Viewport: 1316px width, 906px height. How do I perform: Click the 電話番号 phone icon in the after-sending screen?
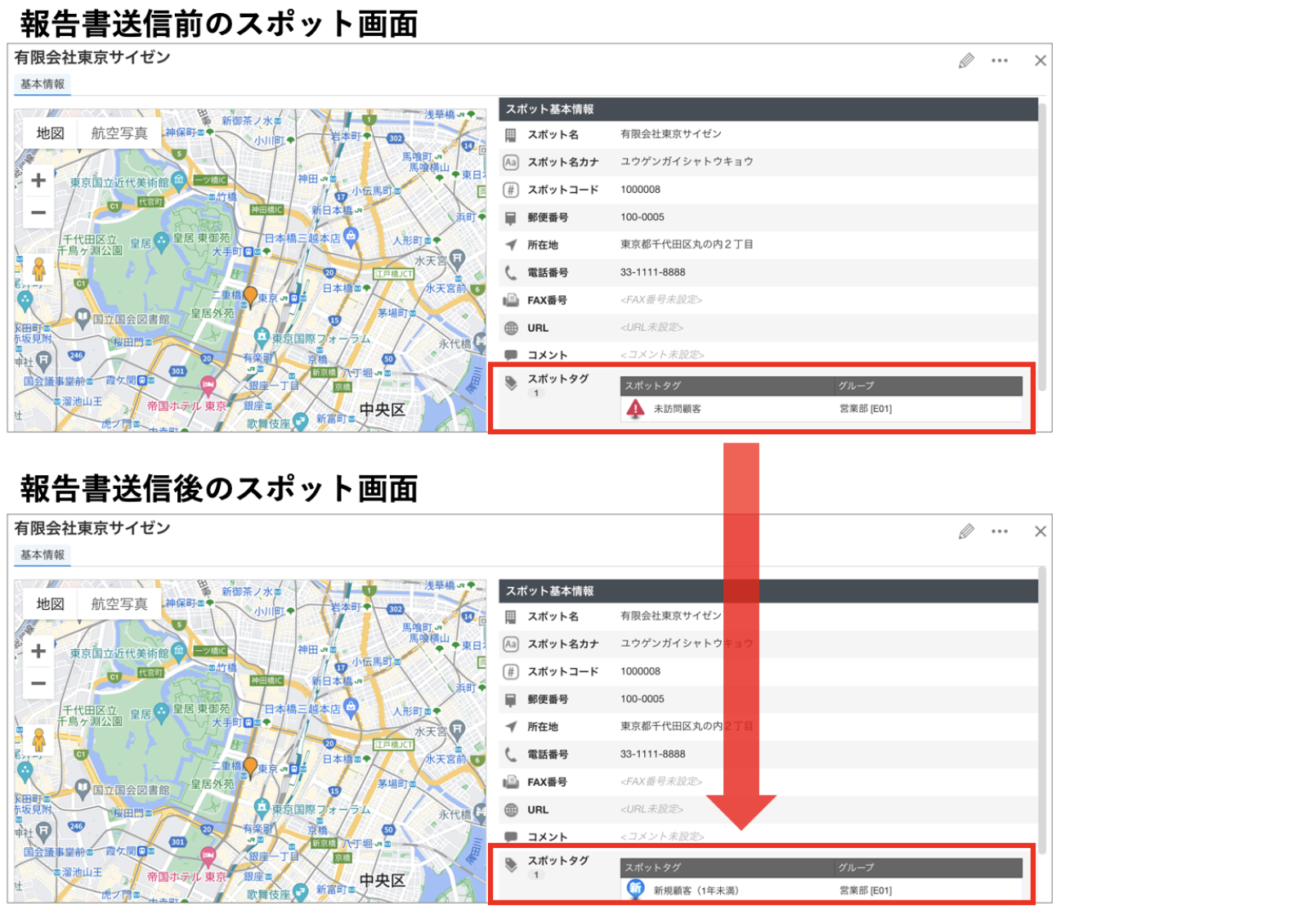(511, 754)
